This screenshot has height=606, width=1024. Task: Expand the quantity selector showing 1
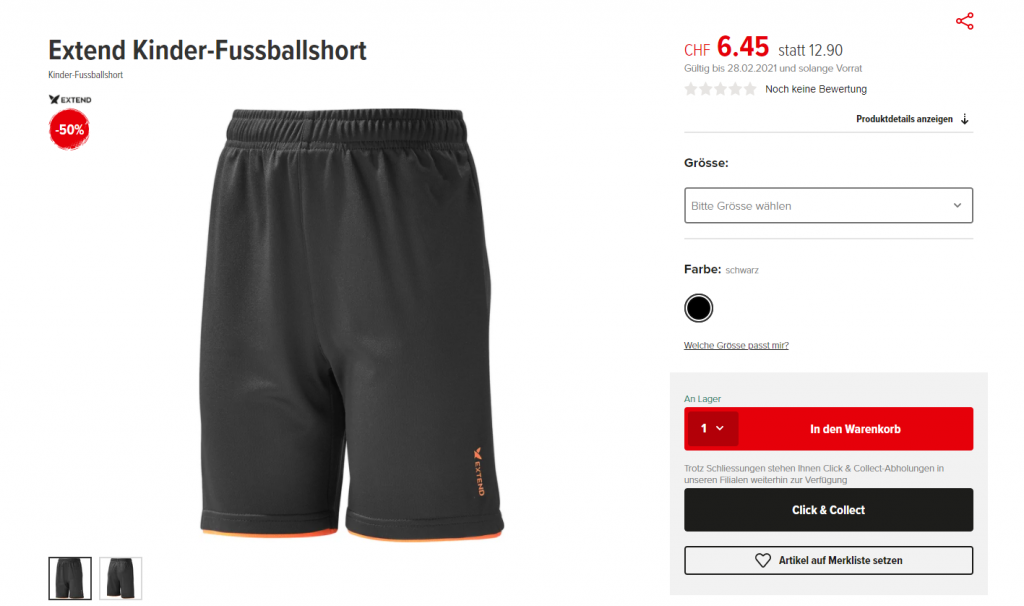(x=712, y=428)
